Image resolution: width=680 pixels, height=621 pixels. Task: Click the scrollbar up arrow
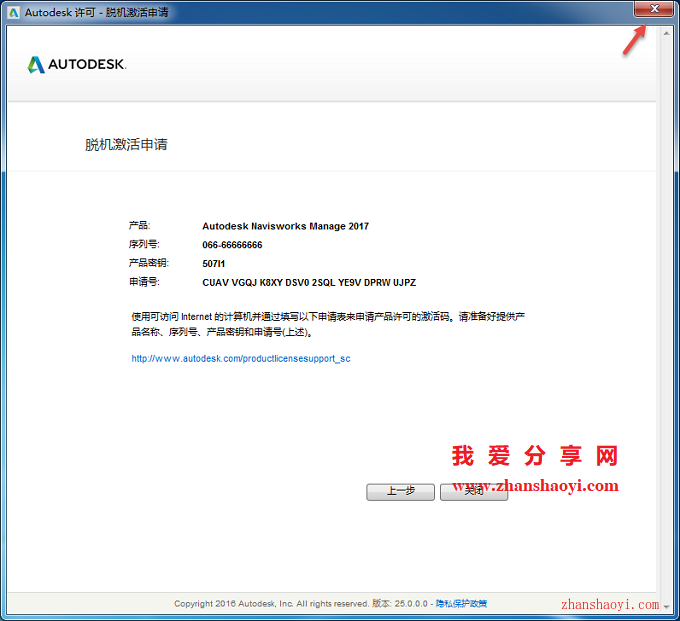(x=667, y=33)
